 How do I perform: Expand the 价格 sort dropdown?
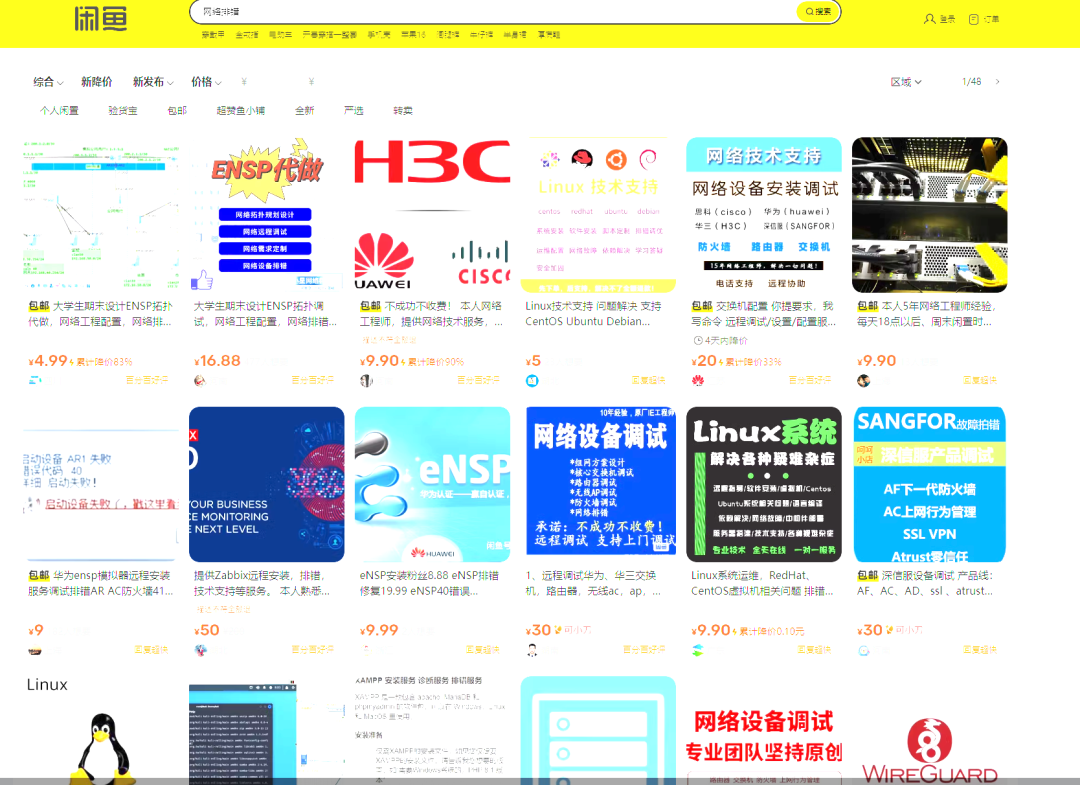(206, 82)
